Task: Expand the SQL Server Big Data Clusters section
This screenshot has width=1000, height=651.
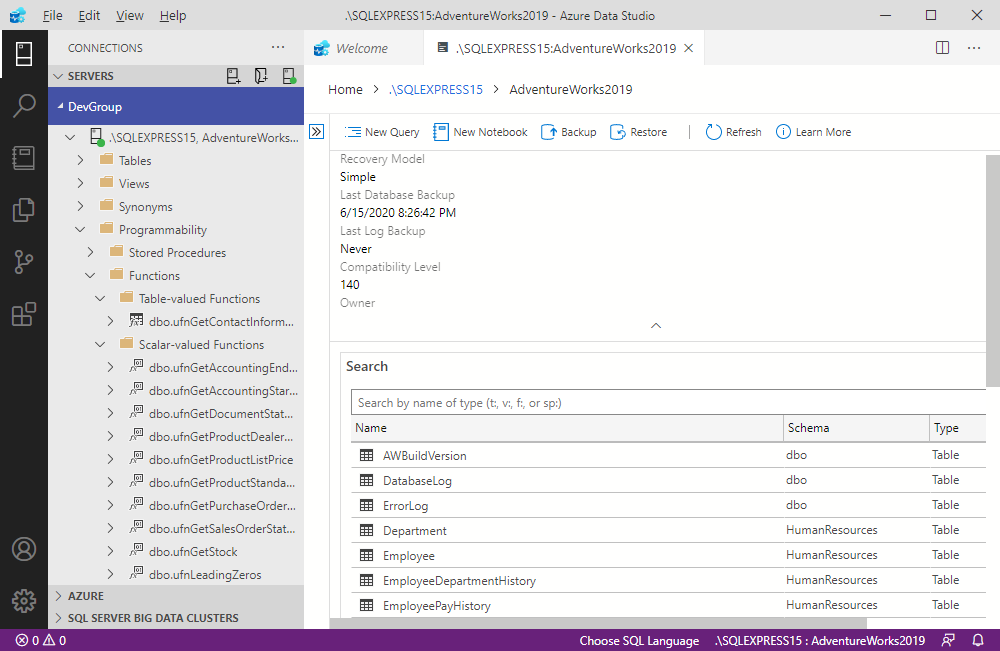Action: click(176, 618)
